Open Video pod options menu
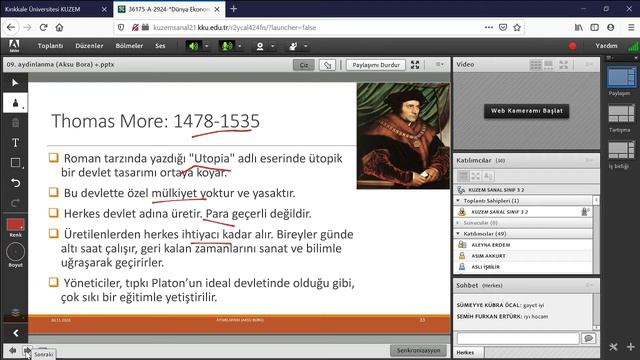This screenshot has height=360, width=640. coord(589,64)
